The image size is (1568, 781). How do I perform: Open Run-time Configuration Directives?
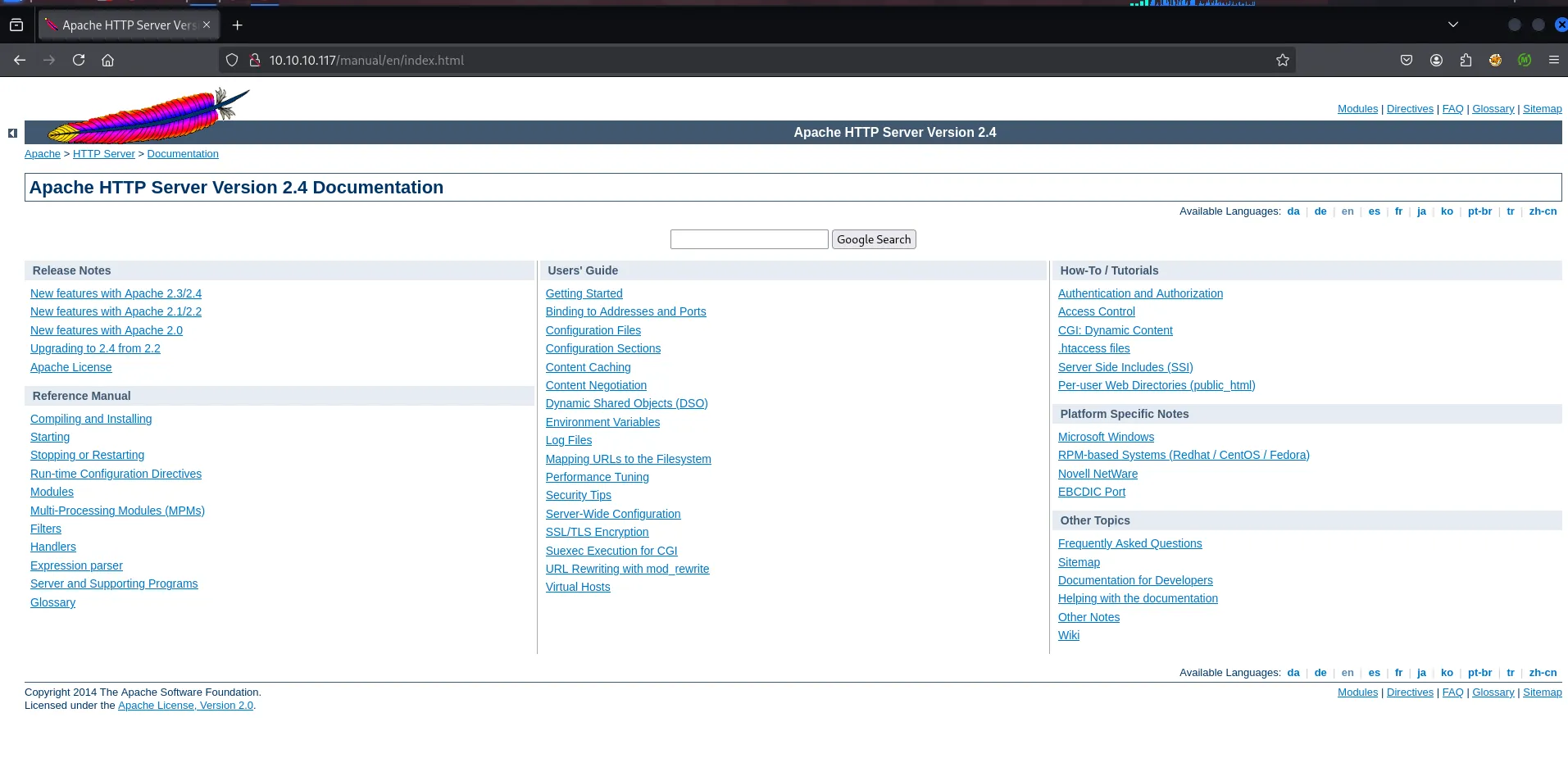[116, 474]
